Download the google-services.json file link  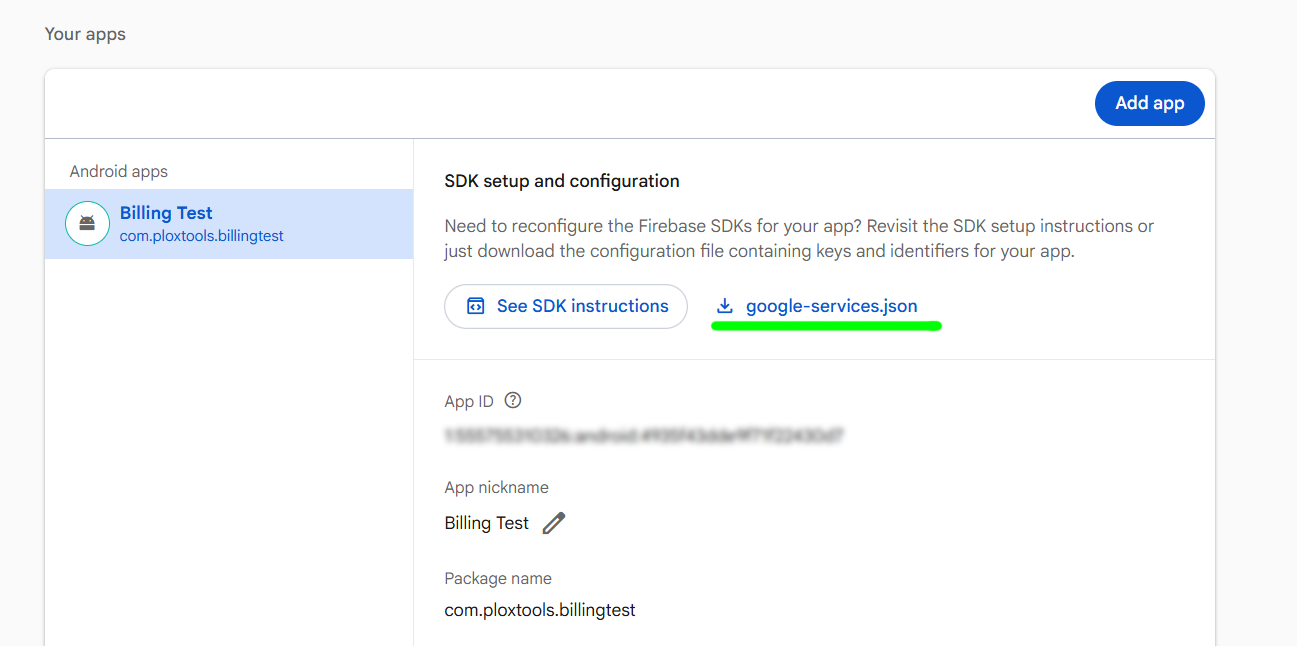(831, 306)
